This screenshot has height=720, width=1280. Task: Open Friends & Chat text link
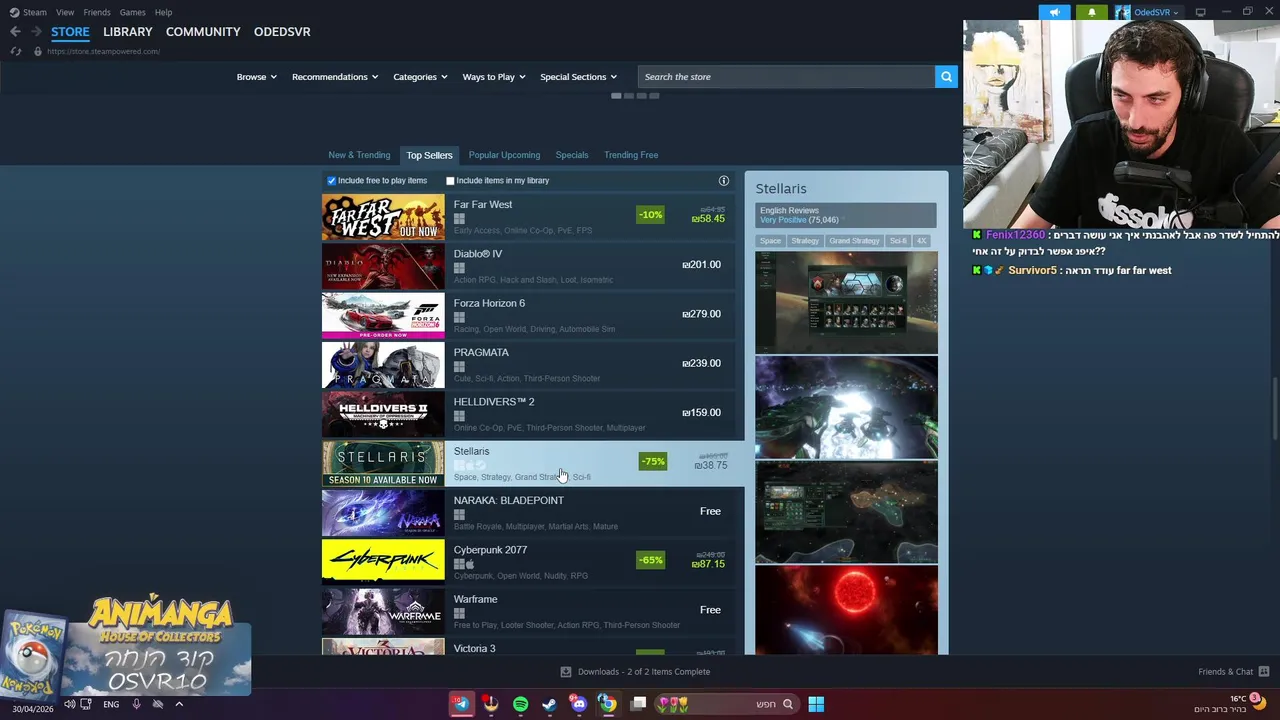(1225, 672)
